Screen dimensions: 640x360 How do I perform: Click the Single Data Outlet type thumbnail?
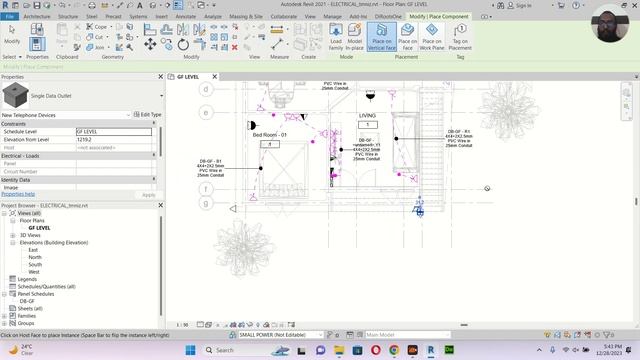tap(16, 95)
